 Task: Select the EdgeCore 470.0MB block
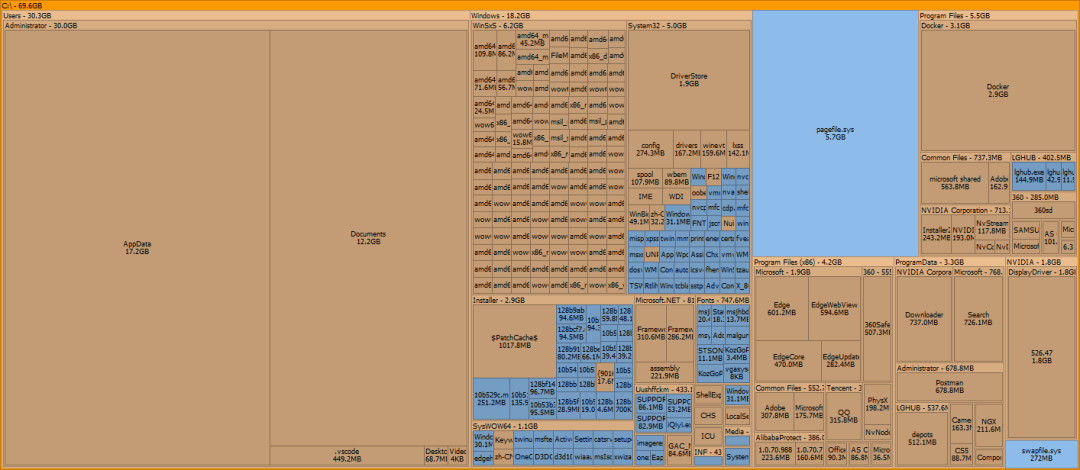click(788, 360)
